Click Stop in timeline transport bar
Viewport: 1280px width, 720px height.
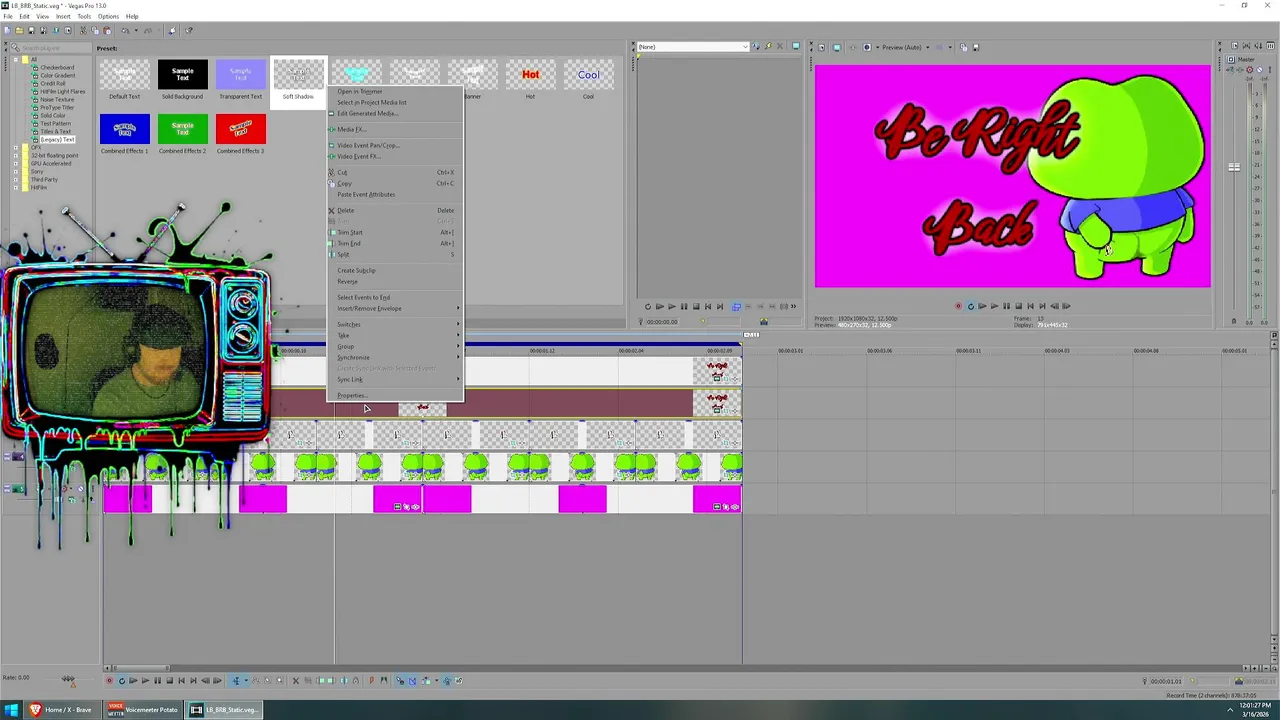(169, 681)
